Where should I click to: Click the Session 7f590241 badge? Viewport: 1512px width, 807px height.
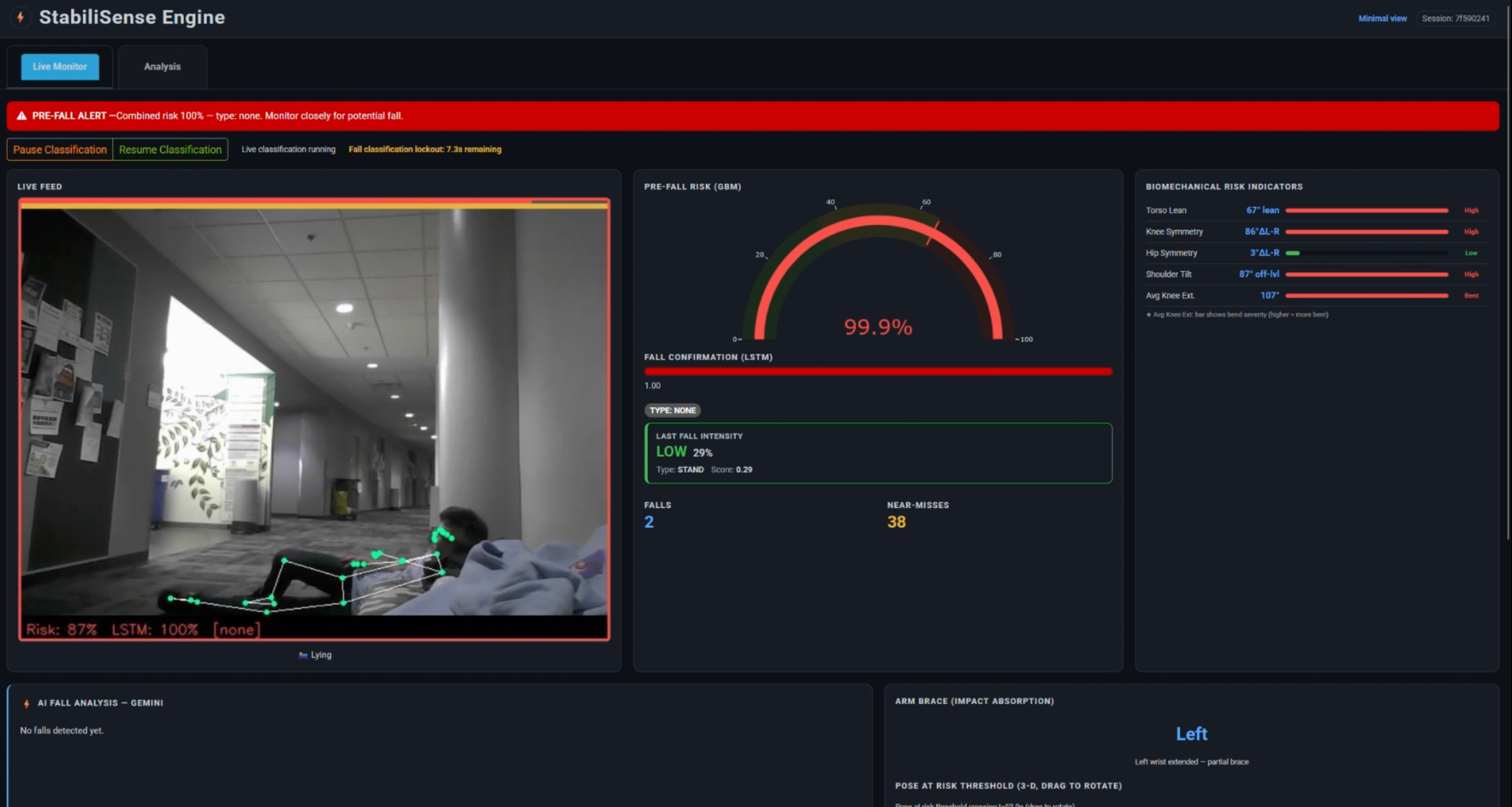(x=1455, y=18)
